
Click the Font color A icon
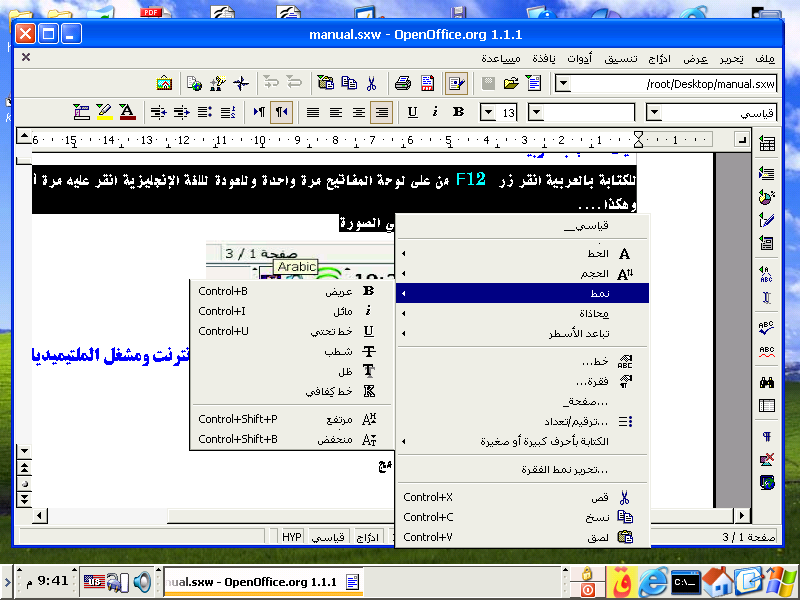(127, 112)
